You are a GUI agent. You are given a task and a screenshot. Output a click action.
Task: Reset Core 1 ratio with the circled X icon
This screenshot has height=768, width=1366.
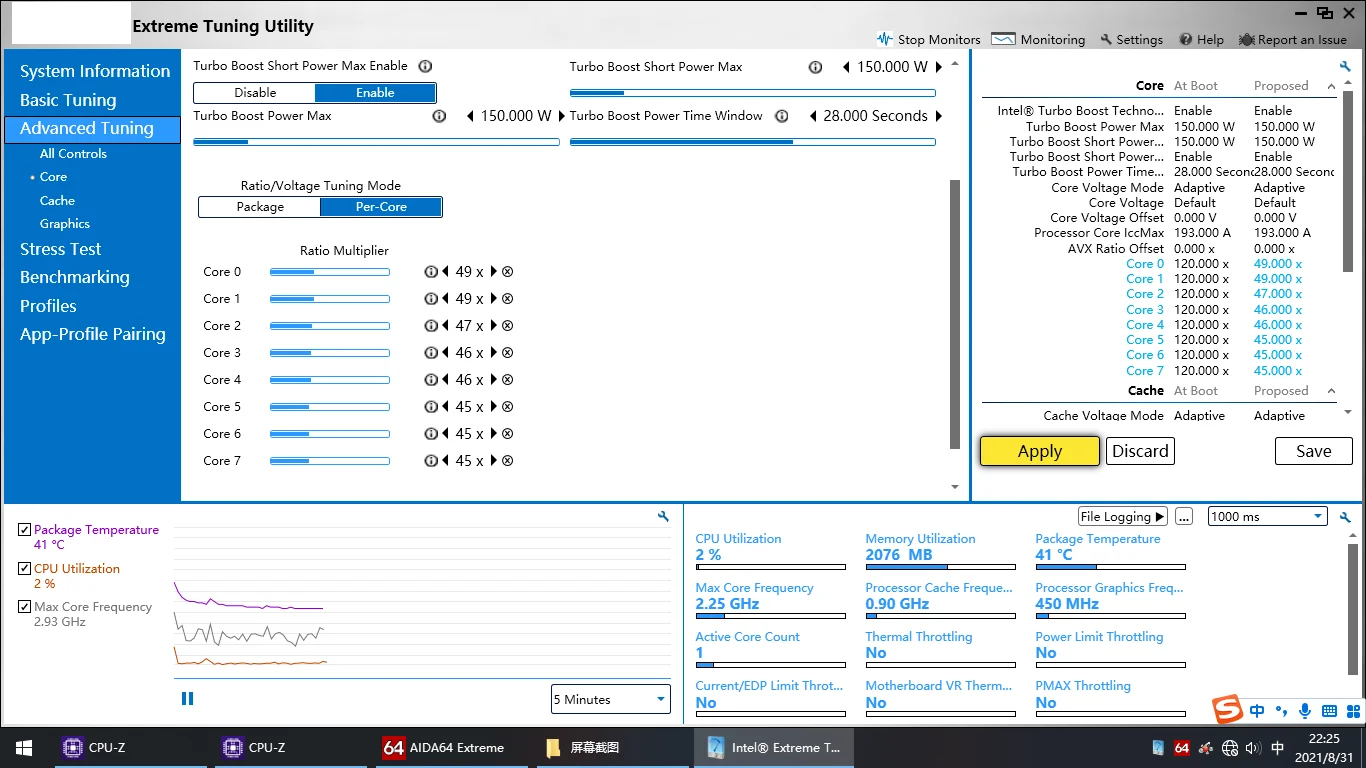click(507, 299)
